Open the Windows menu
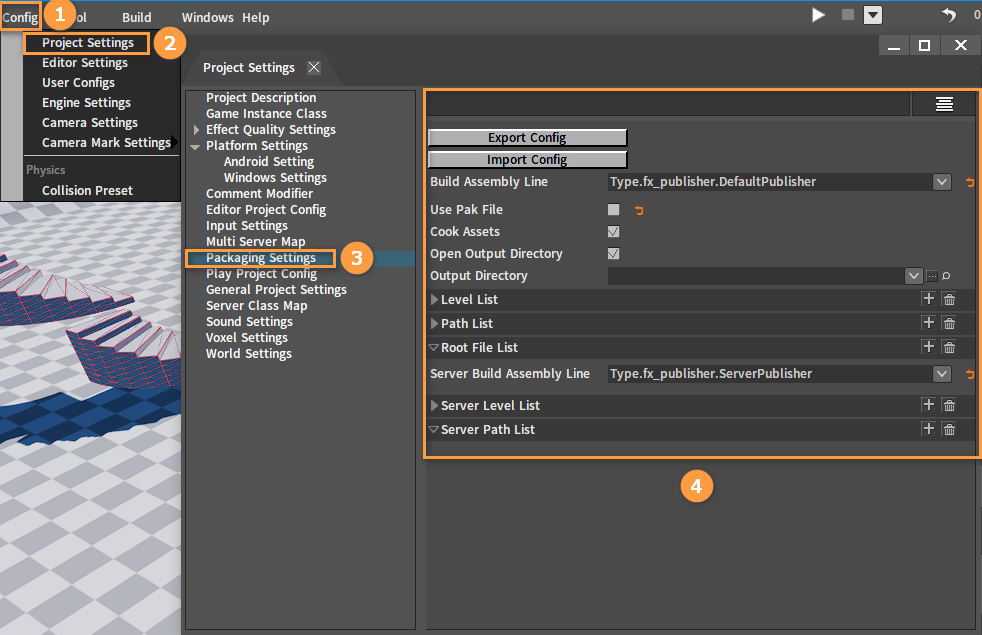Image resolution: width=982 pixels, height=635 pixels. (207, 18)
